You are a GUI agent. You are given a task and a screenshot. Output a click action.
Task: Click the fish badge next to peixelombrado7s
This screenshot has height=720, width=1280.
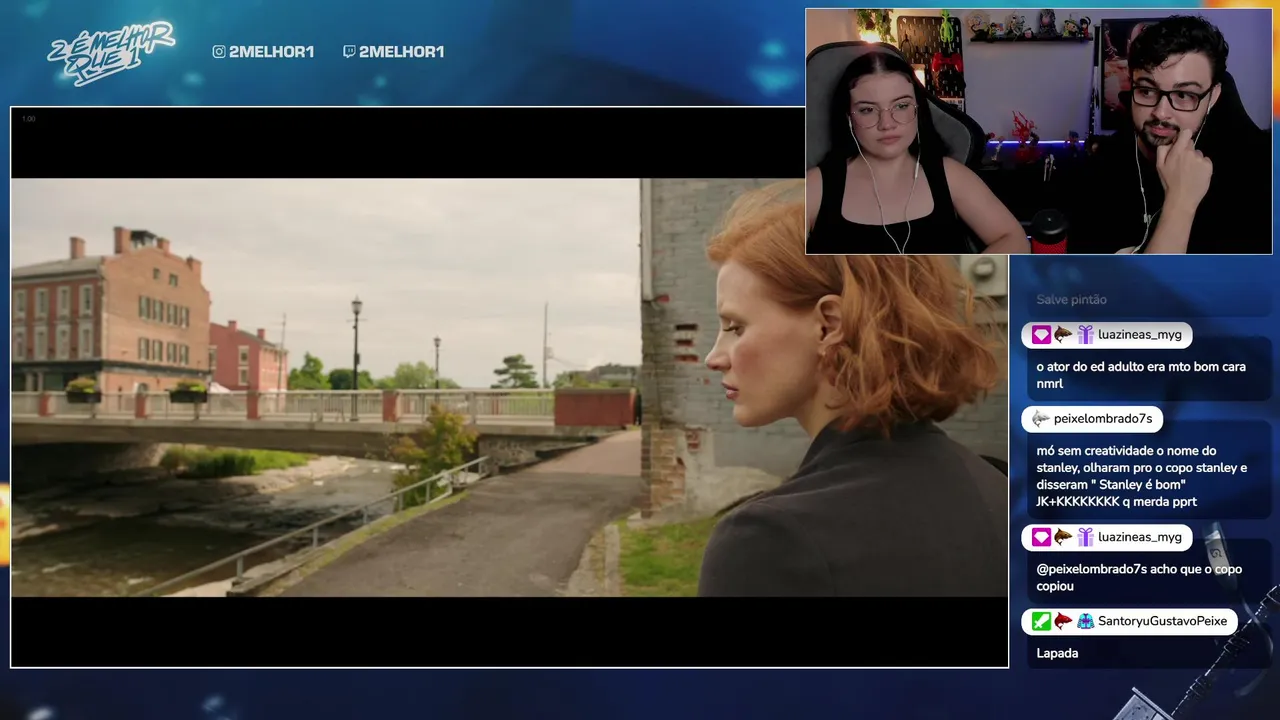1041,419
